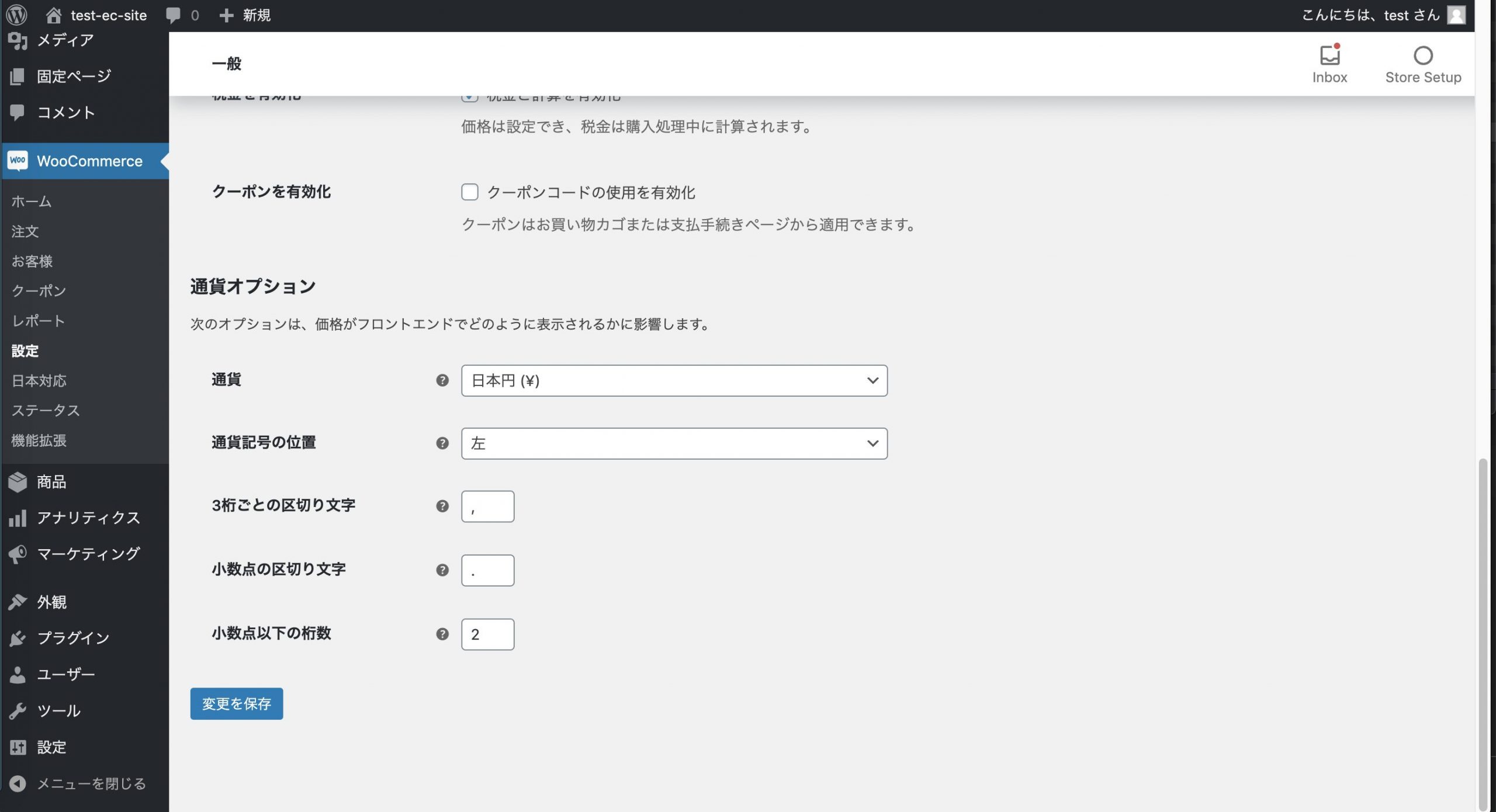Image resolution: width=1496 pixels, height=812 pixels.
Task: Open お客様 in WooCommerce submenu
Action: tap(32, 261)
